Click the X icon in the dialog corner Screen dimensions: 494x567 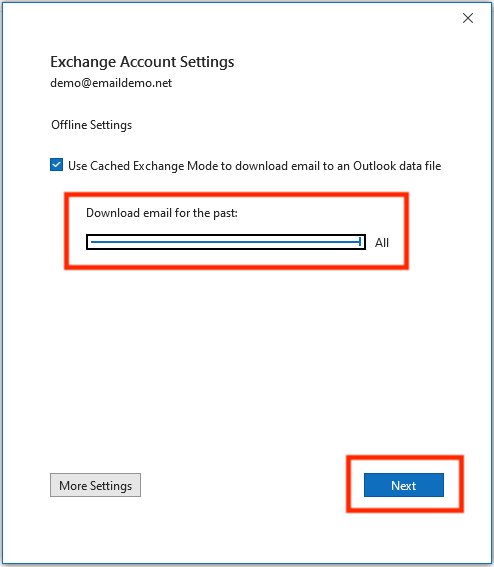pyautogui.click(x=468, y=18)
